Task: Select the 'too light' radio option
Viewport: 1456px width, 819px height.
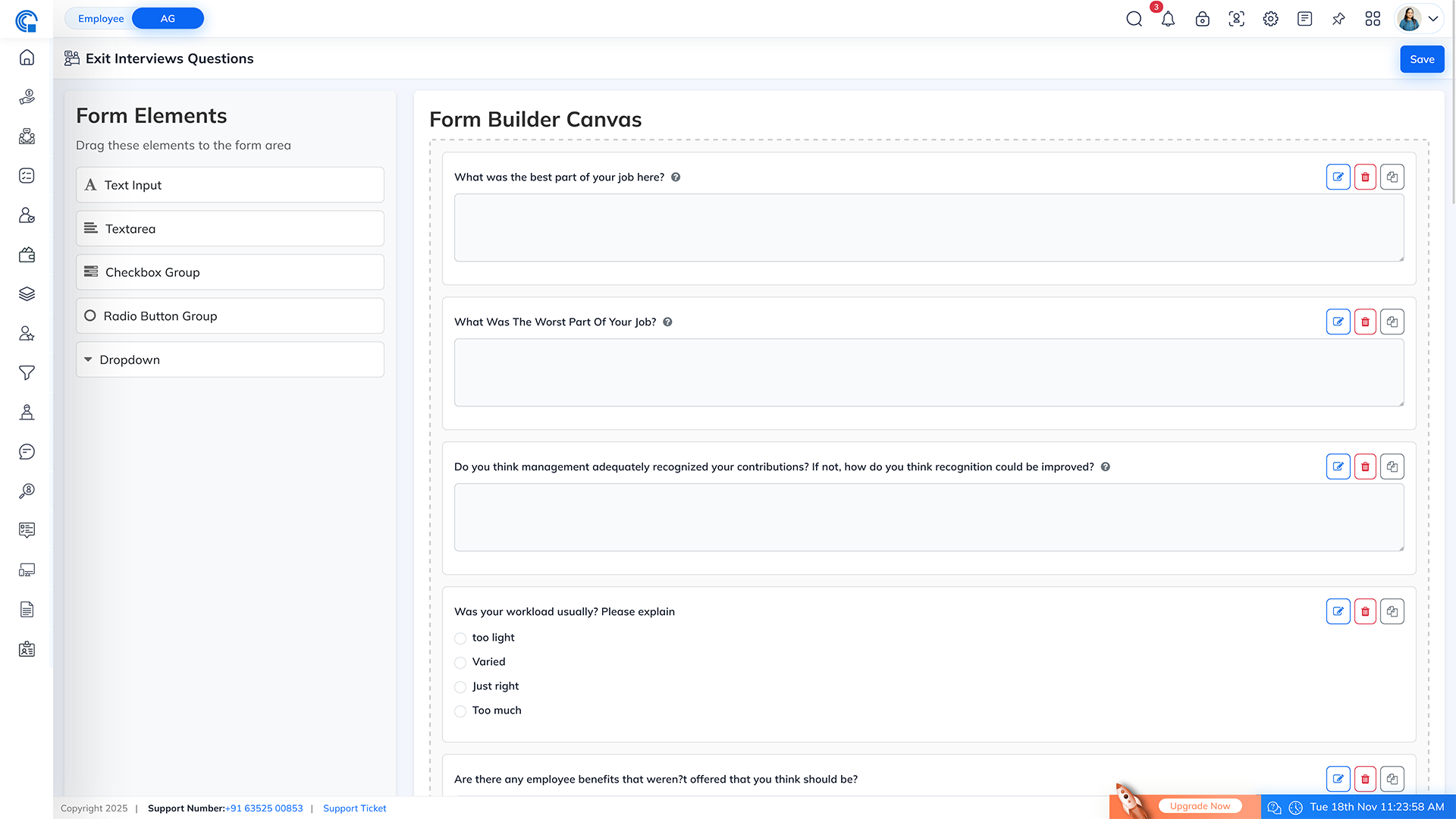Action: tap(460, 638)
